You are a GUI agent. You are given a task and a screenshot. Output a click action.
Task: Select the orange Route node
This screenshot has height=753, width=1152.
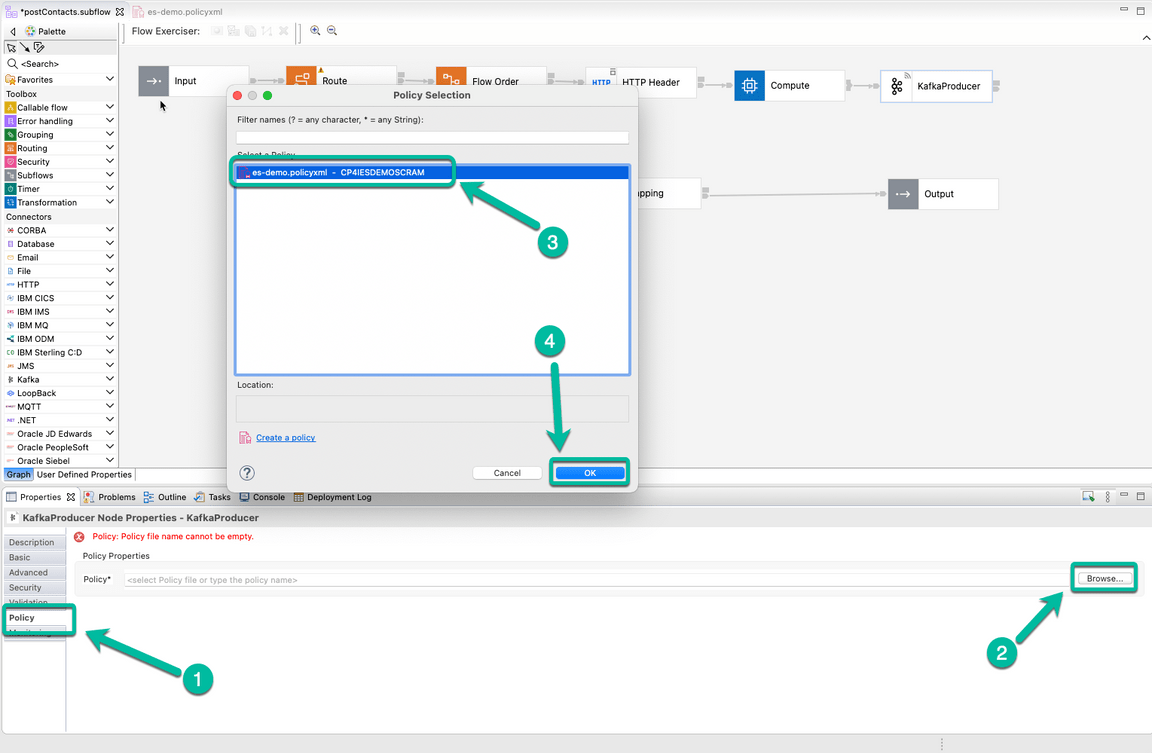click(302, 75)
